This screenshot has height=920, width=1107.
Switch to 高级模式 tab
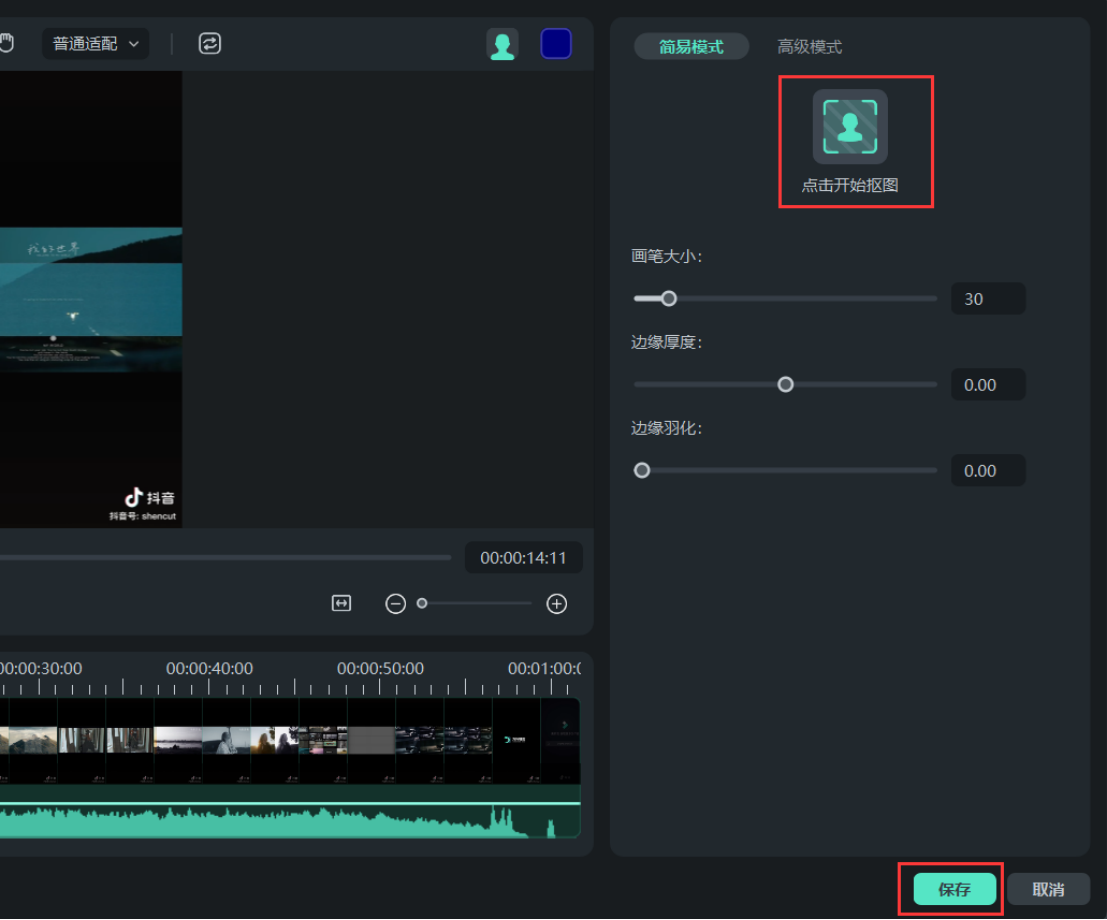(809, 46)
